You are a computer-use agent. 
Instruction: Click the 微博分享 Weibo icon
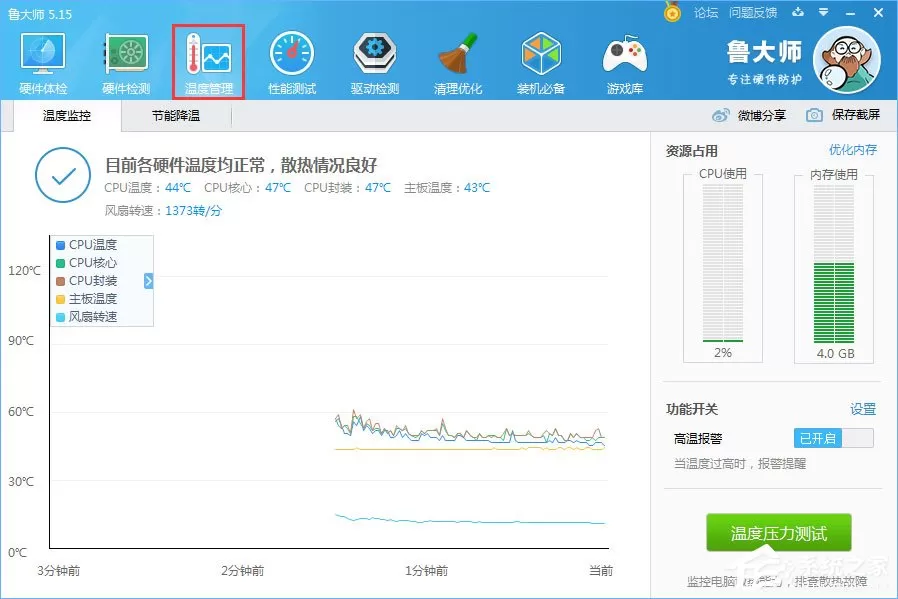pos(720,116)
